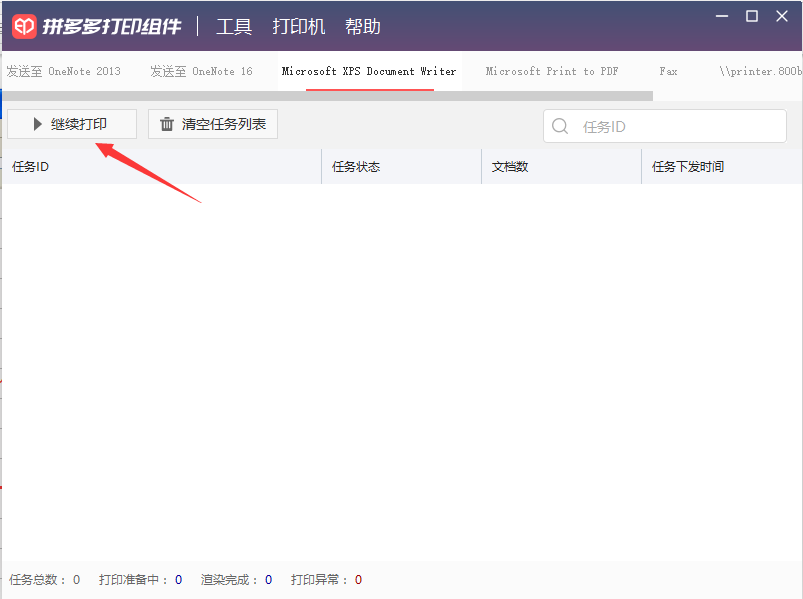The width and height of the screenshot is (803, 599).
Task: Click the 任务下发时间 column header
Action: pyautogui.click(x=722, y=166)
